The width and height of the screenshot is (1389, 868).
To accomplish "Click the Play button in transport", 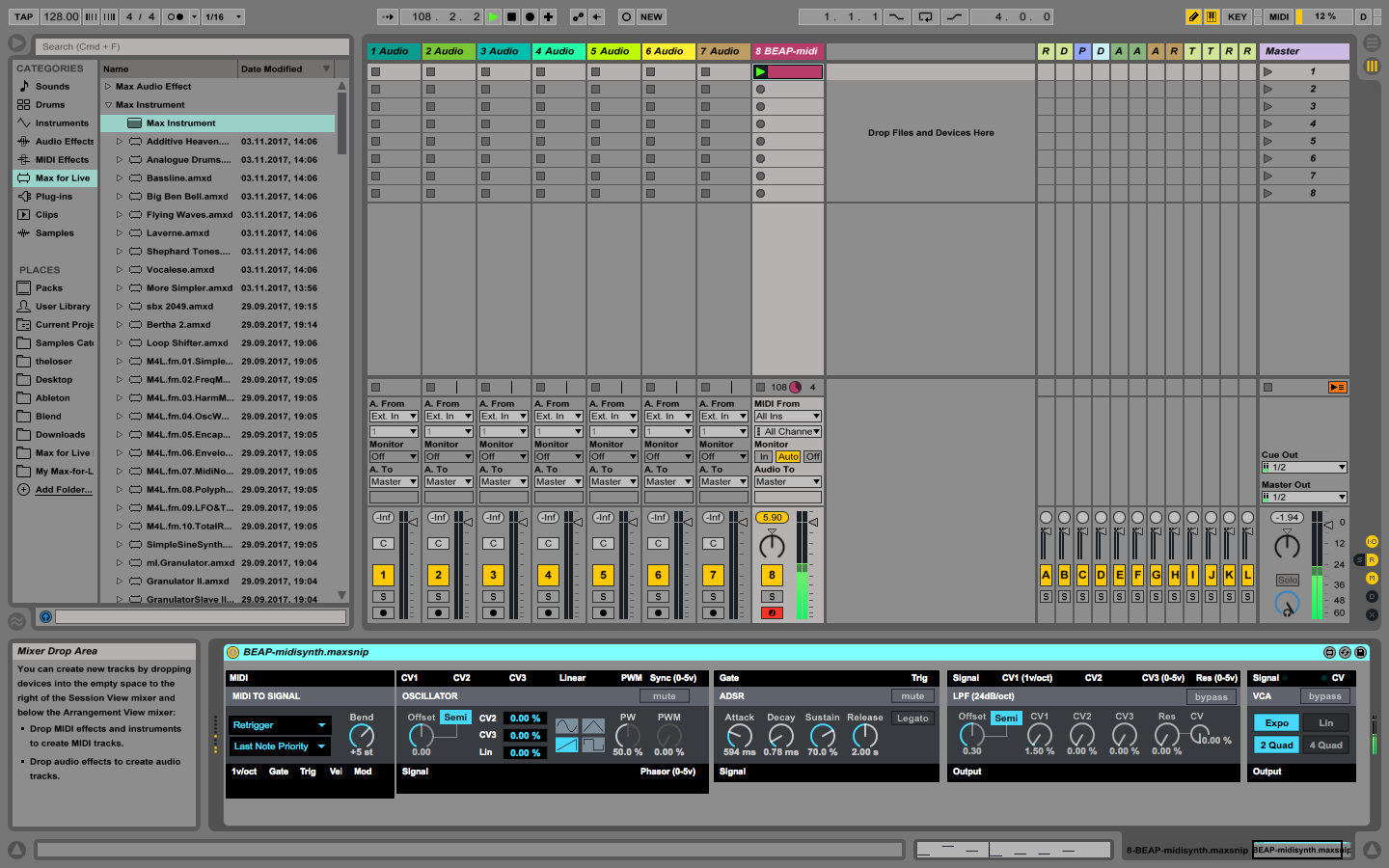I will pos(493,16).
